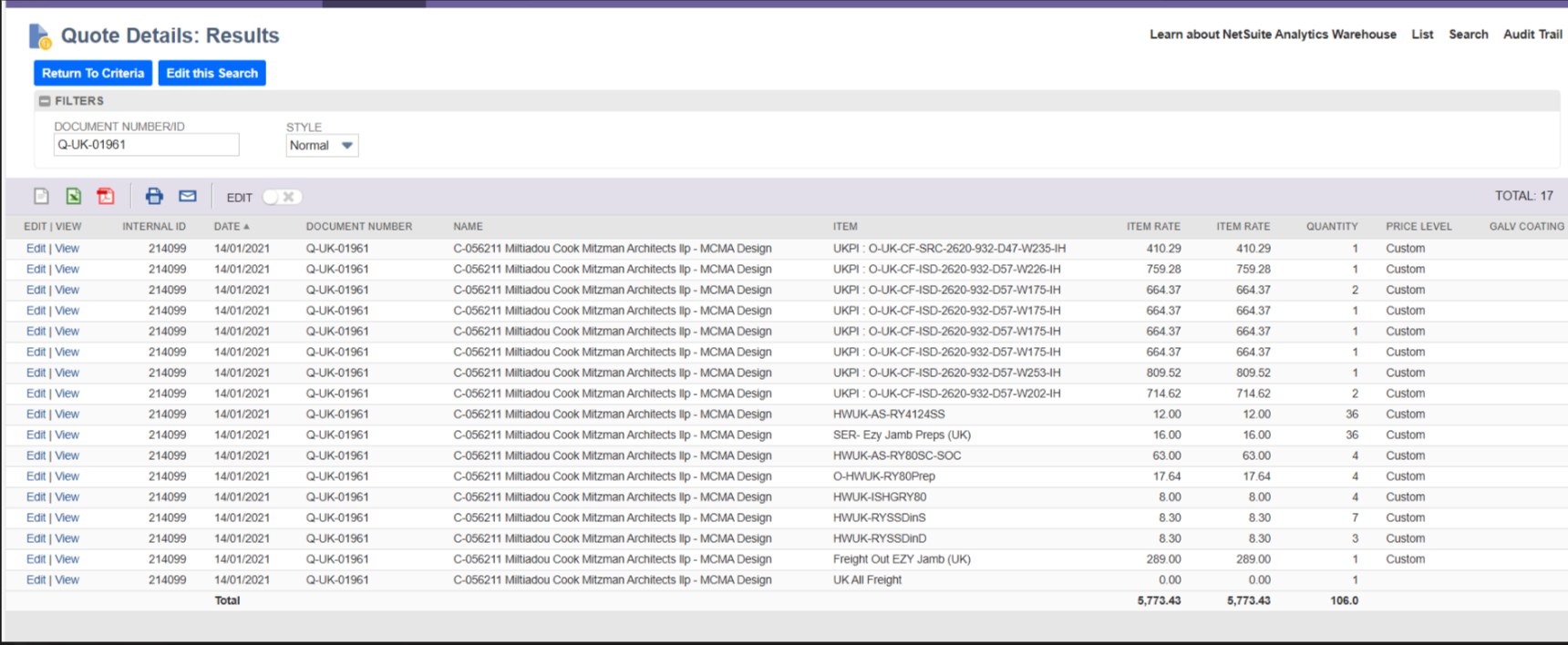
Task: Export results as PDF icon
Action: pos(106,196)
